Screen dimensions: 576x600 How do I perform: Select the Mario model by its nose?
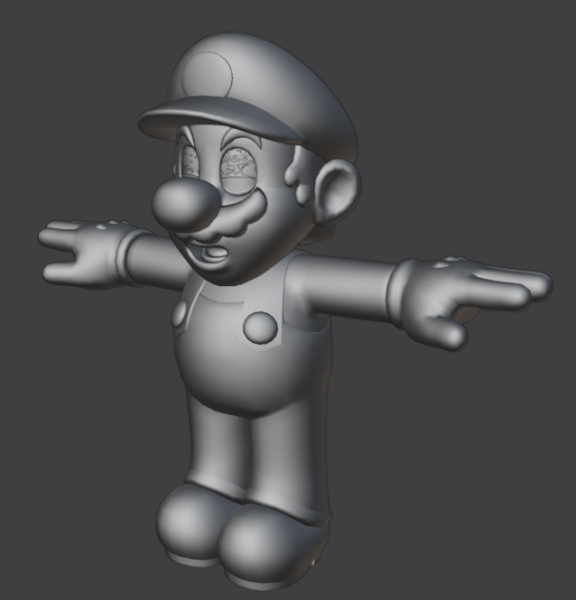[186, 204]
